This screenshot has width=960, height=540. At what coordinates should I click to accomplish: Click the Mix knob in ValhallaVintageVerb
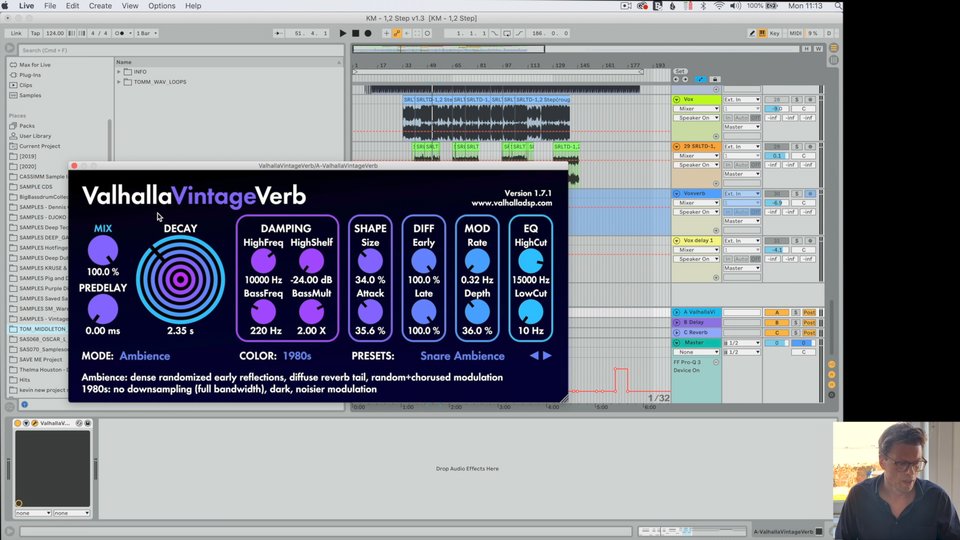[x=103, y=251]
